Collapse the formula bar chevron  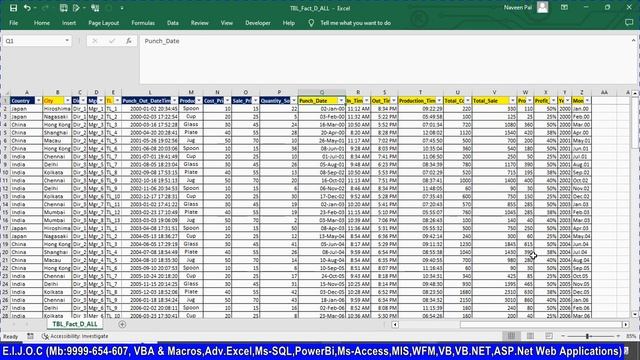click(x=633, y=40)
